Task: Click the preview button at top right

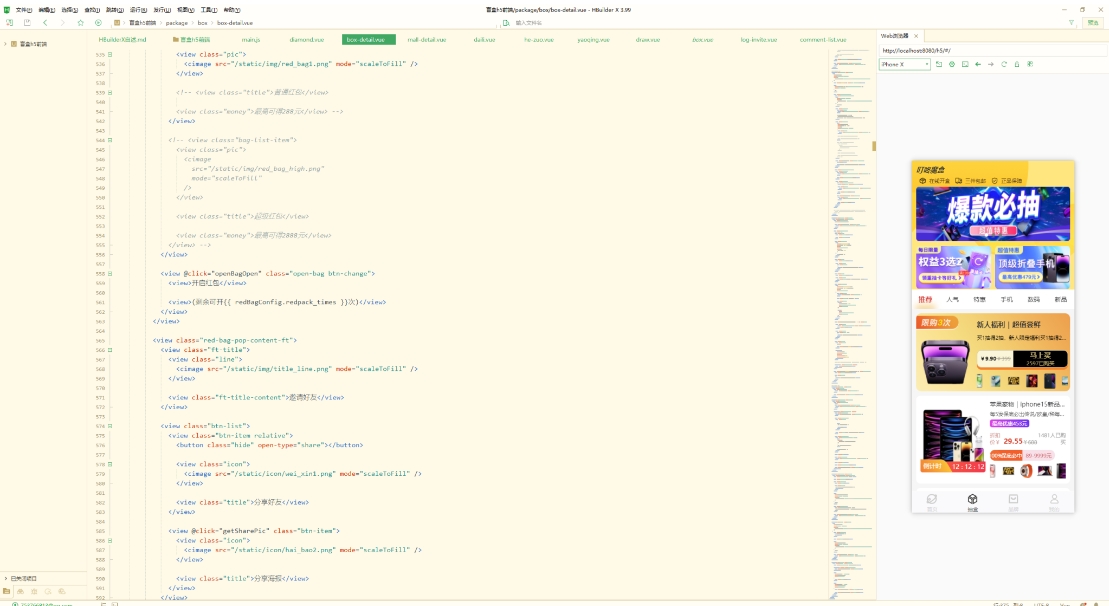Action: pos(1093,22)
